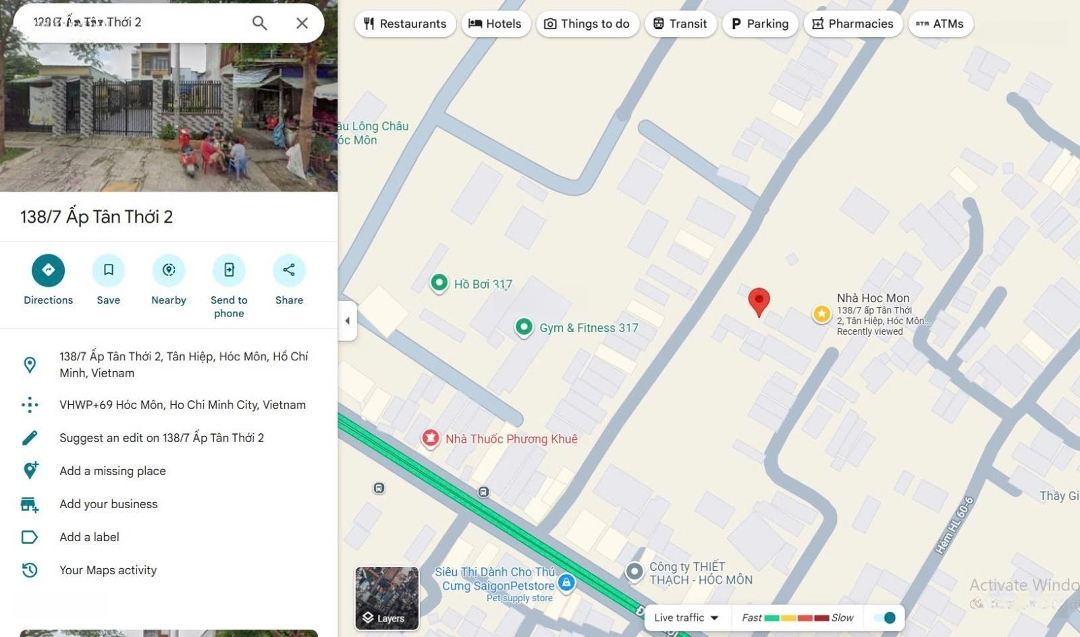Viewport: 1080px width, 637px height.
Task: Open the Layers map type thumbnail
Action: (387, 598)
